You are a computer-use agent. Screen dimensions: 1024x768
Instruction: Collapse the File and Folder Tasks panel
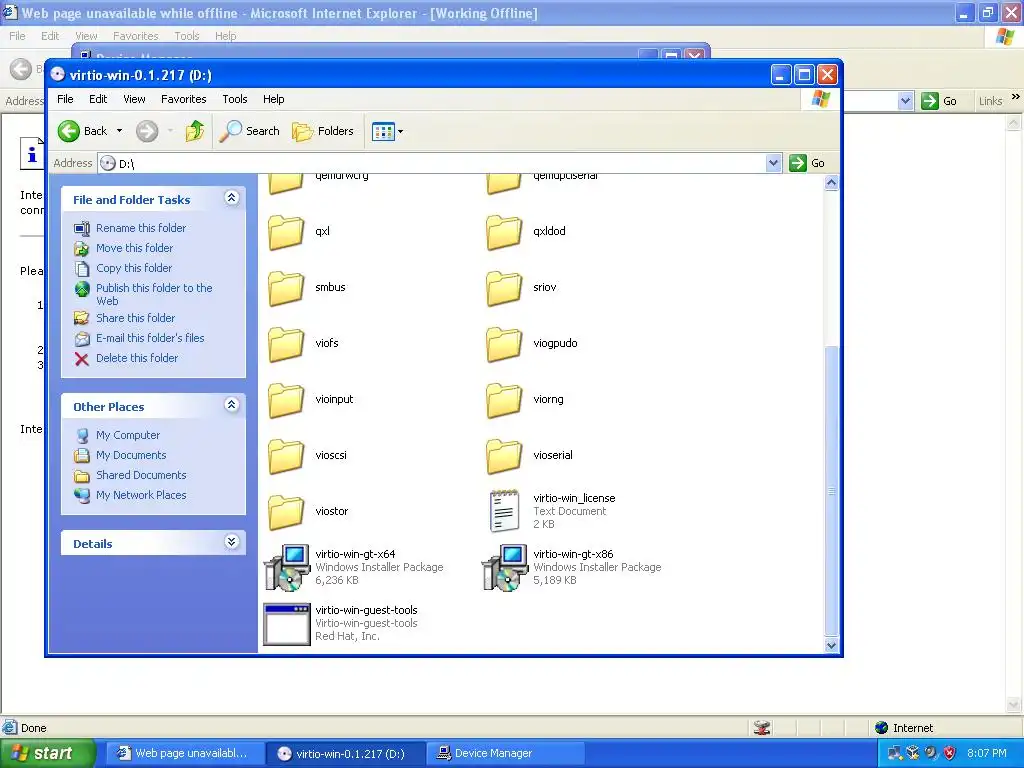pyautogui.click(x=231, y=198)
